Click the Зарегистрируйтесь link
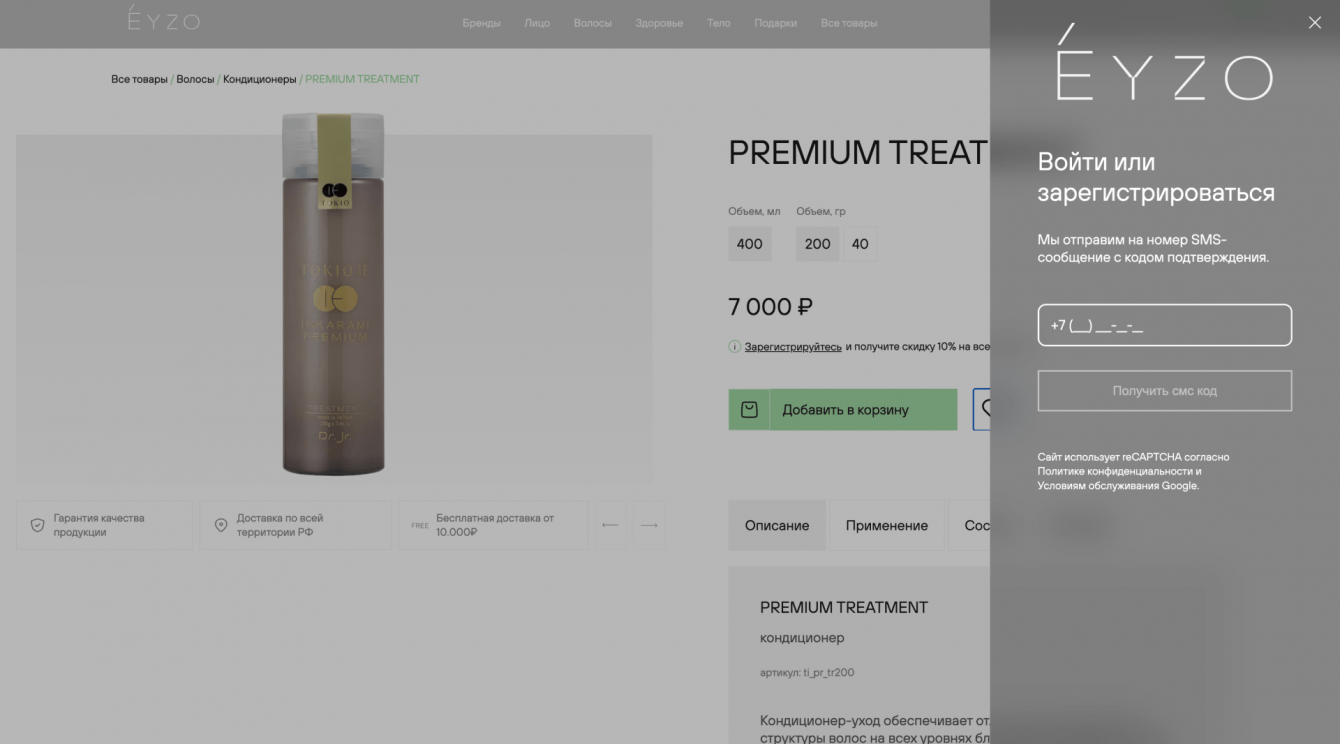 [793, 347]
